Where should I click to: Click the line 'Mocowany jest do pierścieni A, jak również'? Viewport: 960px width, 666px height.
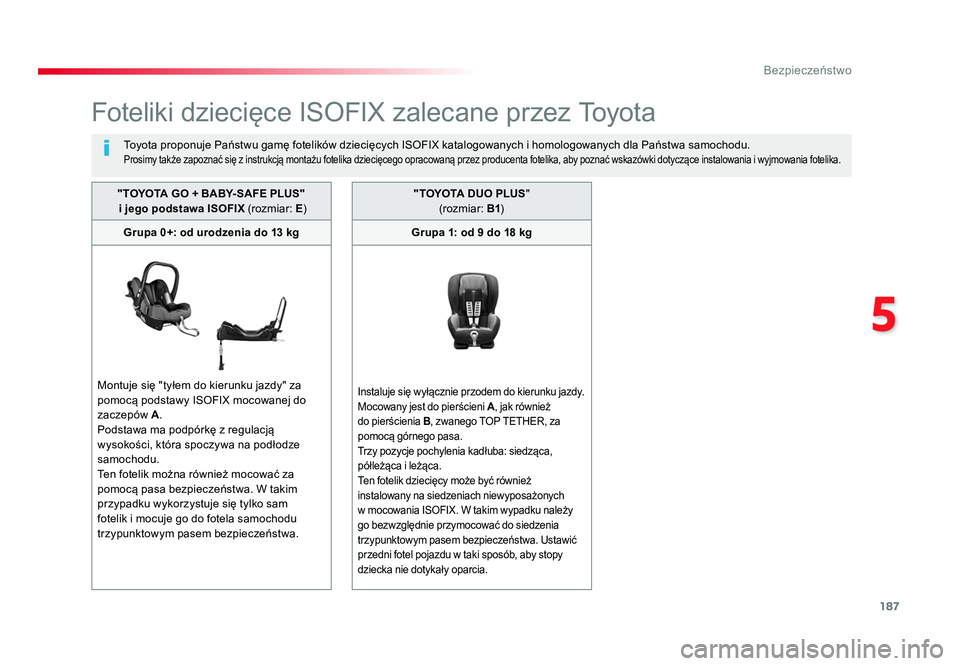(x=454, y=406)
